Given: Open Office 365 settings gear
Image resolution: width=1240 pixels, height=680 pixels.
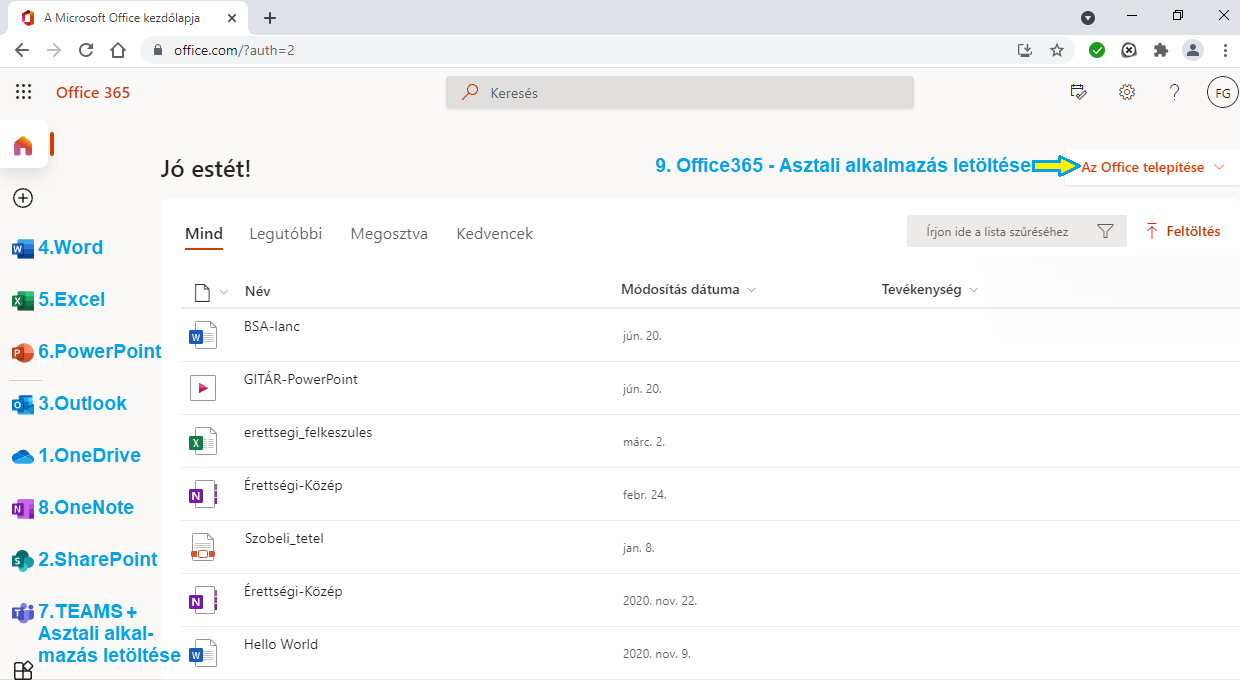Looking at the screenshot, I should click(x=1127, y=91).
